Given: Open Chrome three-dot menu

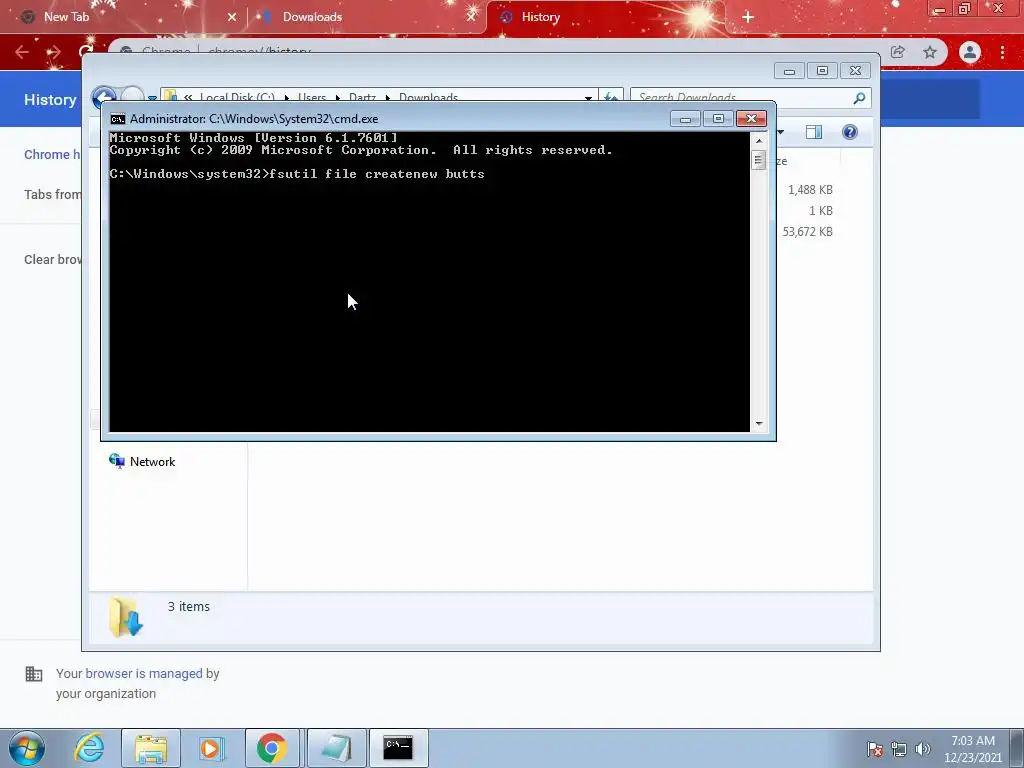Looking at the screenshot, I should click(x=1002, y=52).
